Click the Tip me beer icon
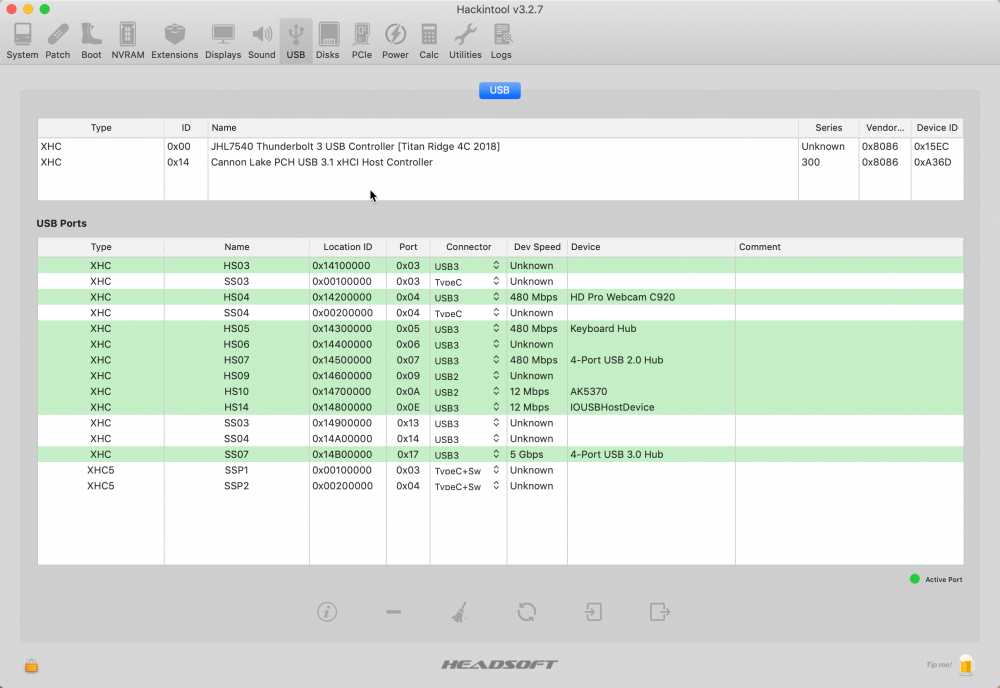 pos(966,664)
